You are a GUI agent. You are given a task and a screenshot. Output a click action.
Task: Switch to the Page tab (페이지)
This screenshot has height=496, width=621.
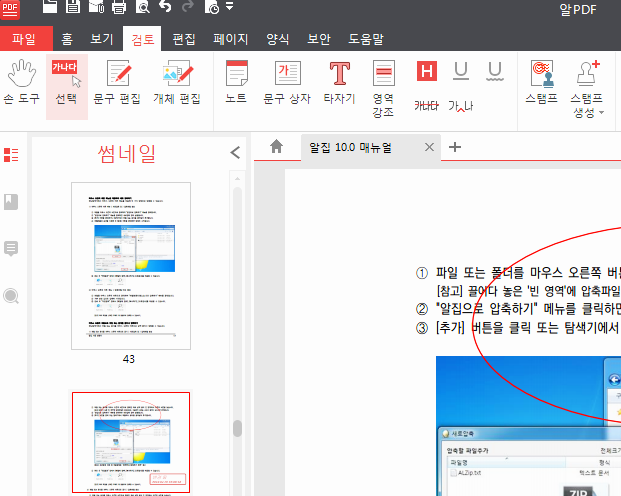(230, 39)
